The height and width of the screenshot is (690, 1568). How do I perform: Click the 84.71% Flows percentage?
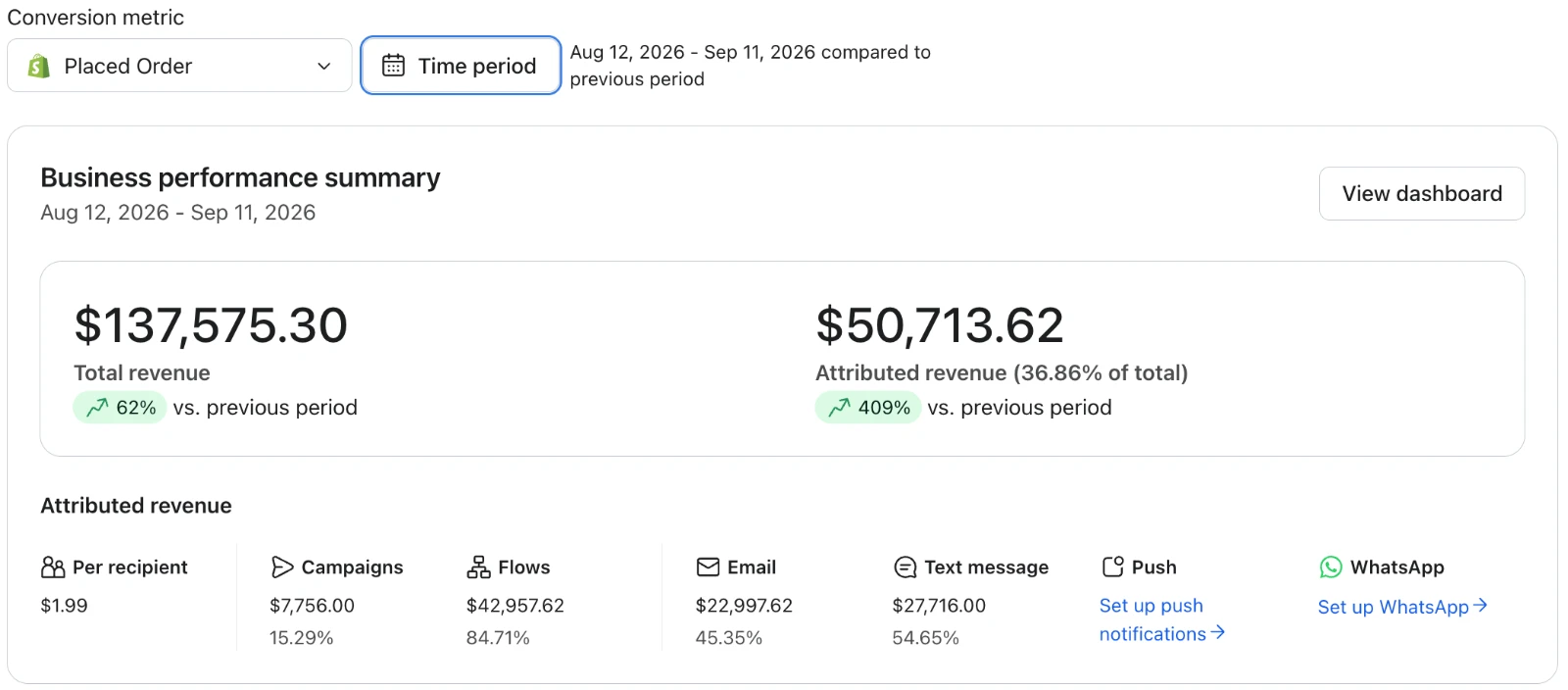[498, 638]
